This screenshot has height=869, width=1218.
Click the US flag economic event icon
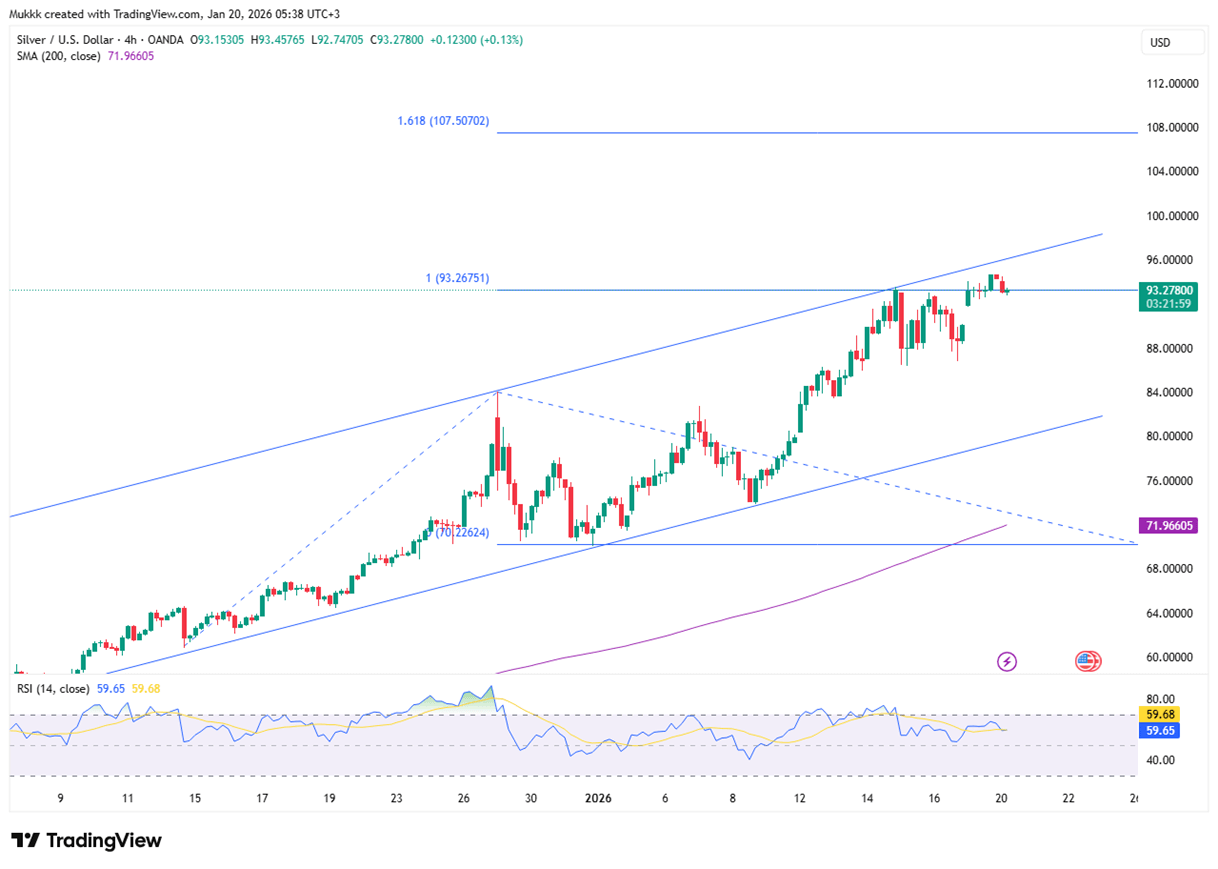tap(1087, 661)
